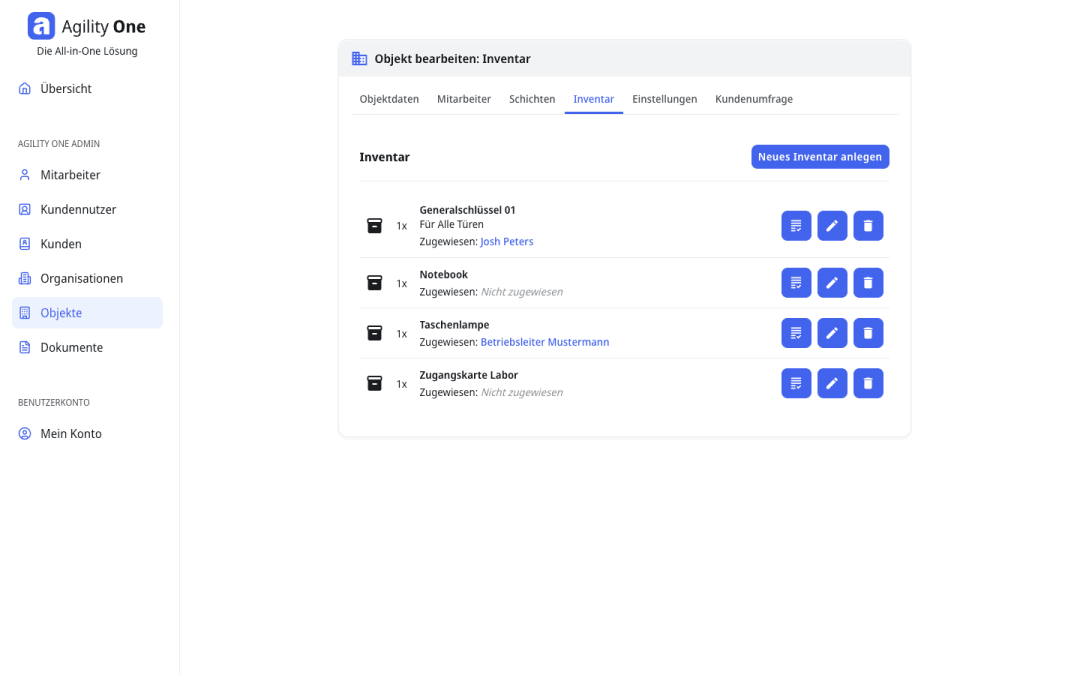Open the list icon for Taschenlampe
The height and width of the screenshot is (675, 1080).
[796, 333]
